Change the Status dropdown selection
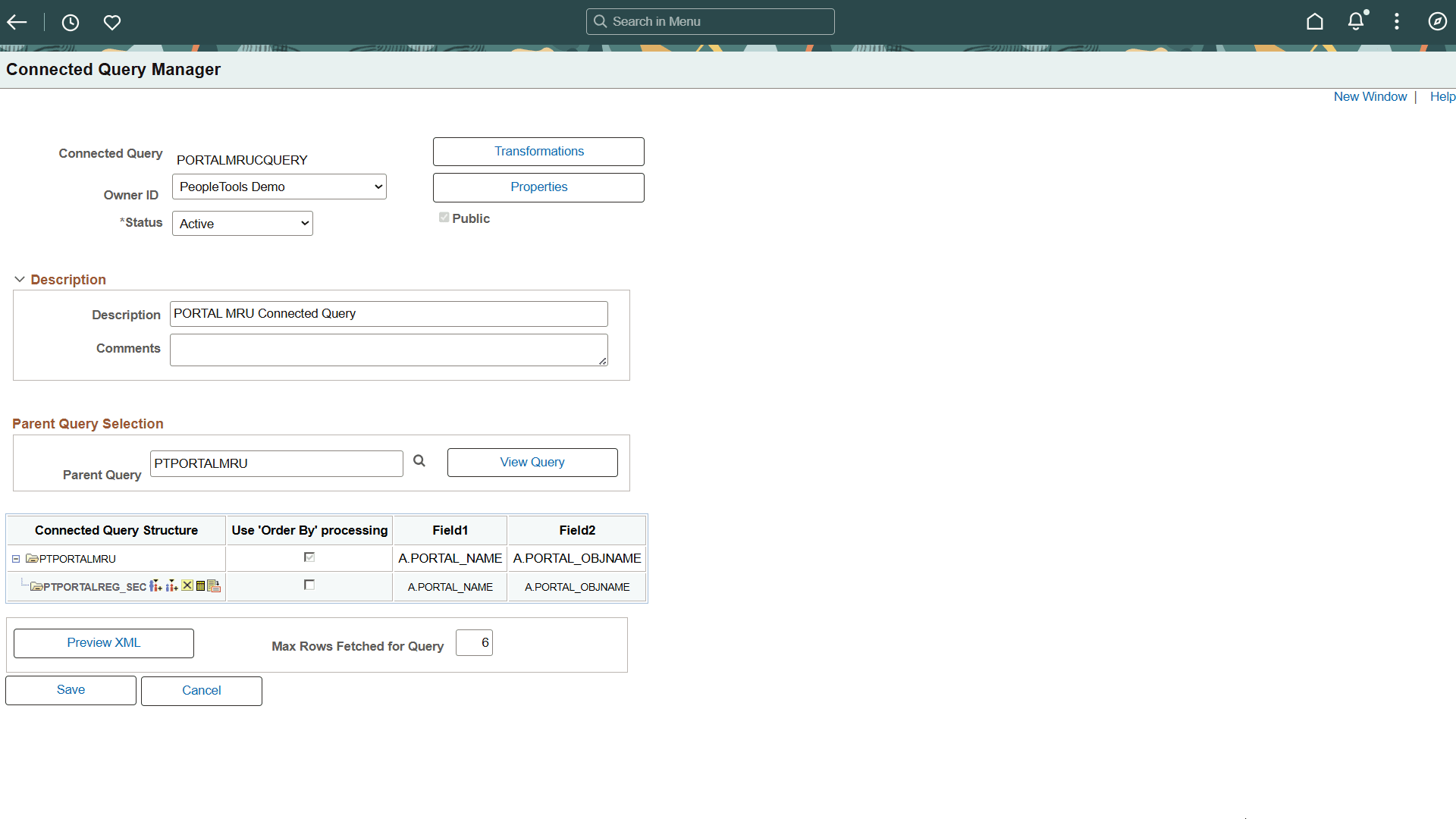The width and height of the screenshot is (1456, 819). (x=242, y=223)
